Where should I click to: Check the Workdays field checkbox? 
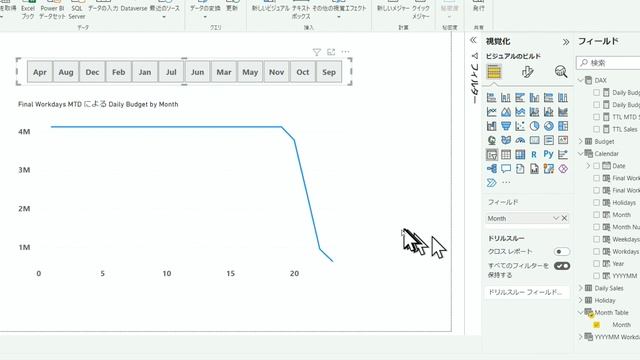[596, 251]
